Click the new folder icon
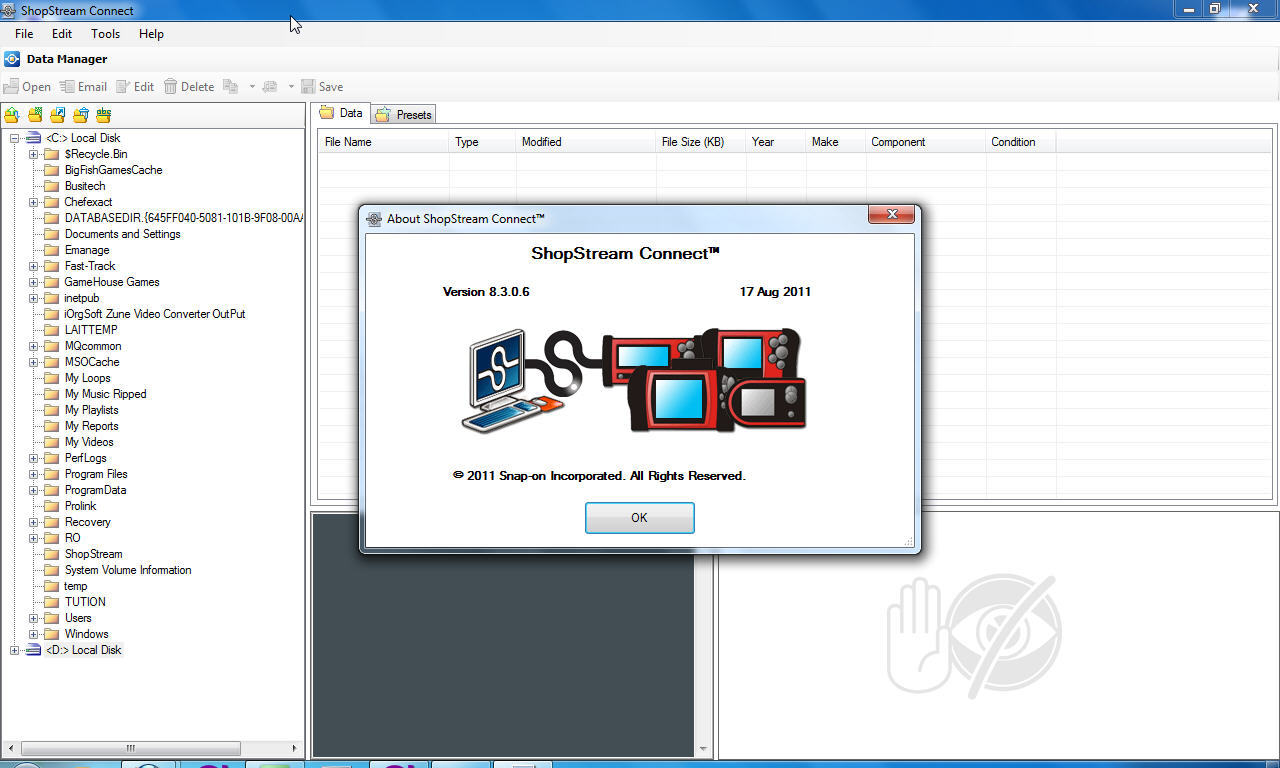The width and height of the screenshot is (1280, 768). point(35,115)
